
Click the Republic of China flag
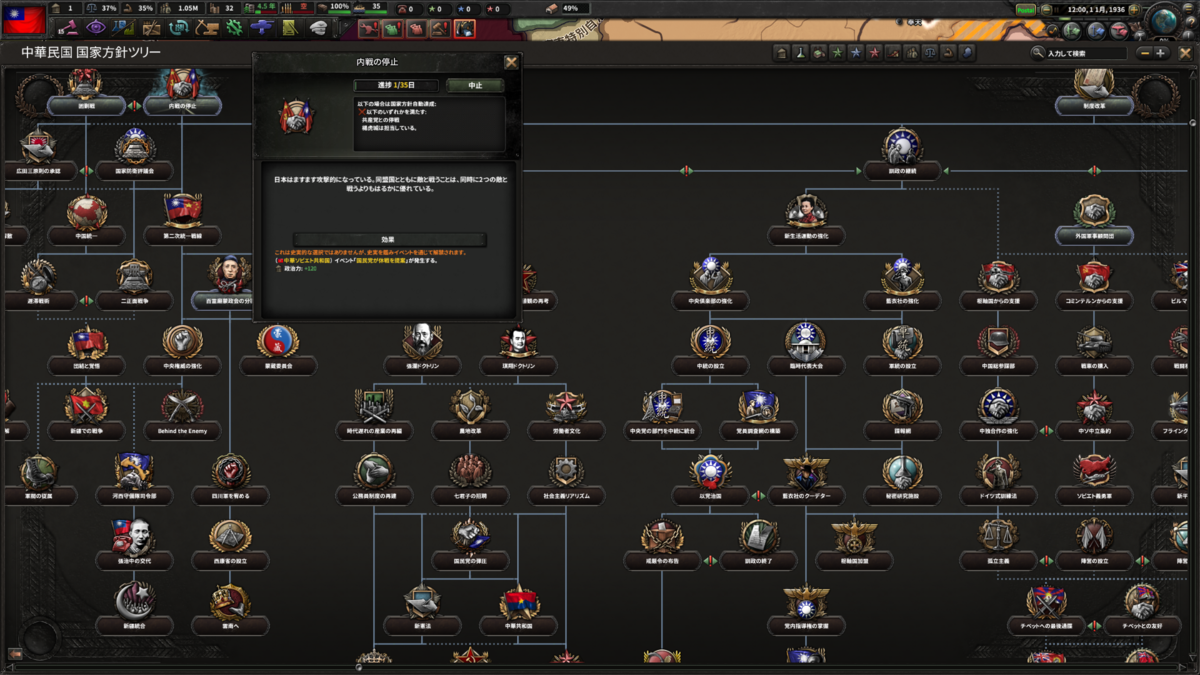(24, 19)
